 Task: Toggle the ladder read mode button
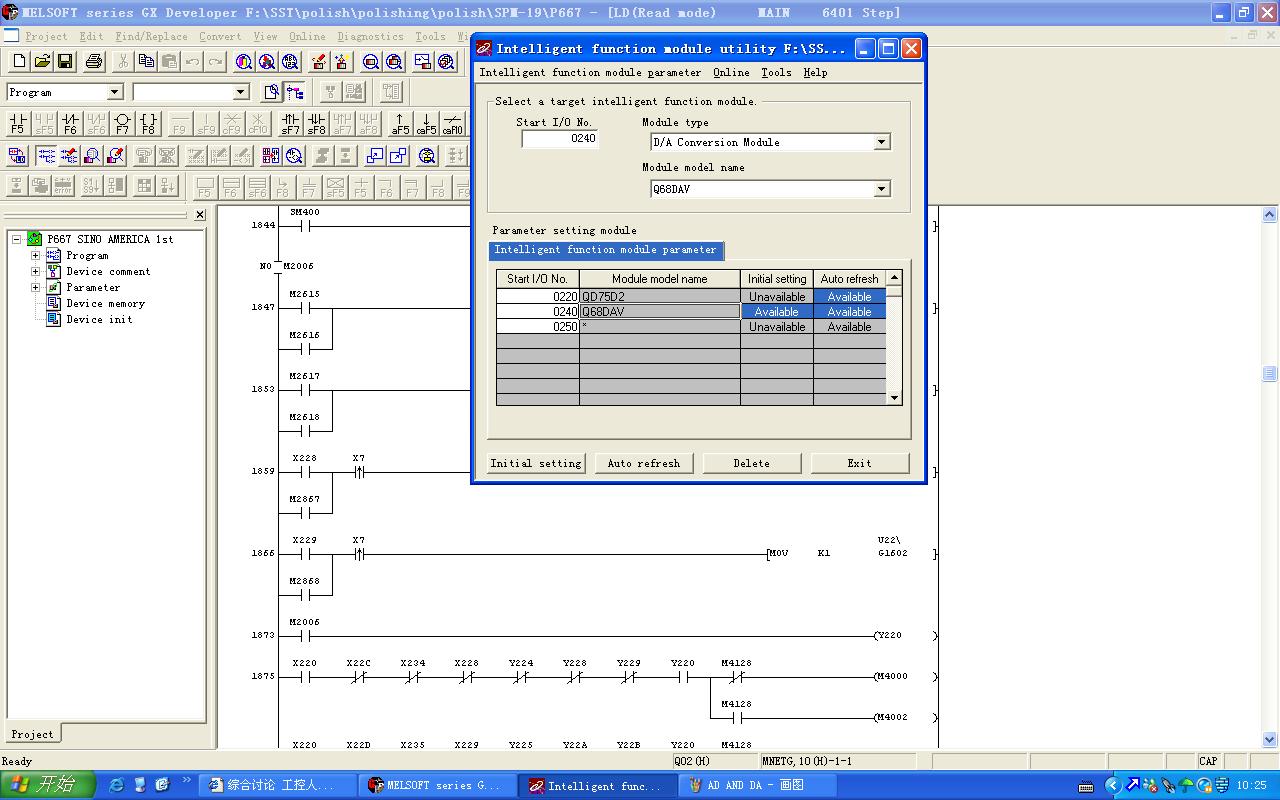46,156
